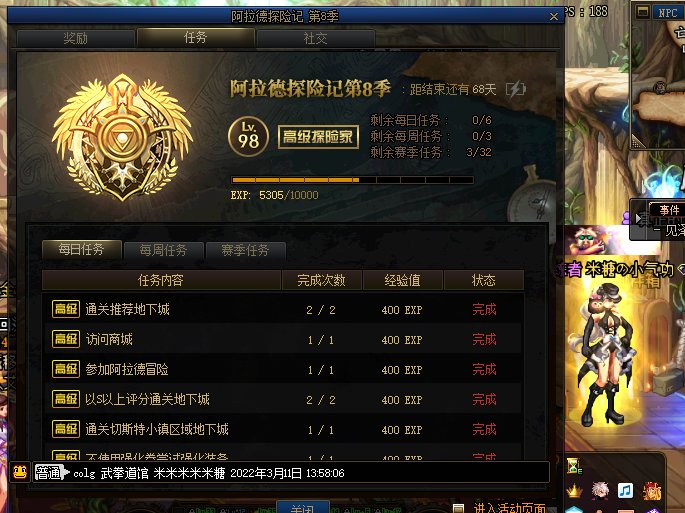Open the 赛季任务 season tasks tab
Image resolution: width=685 pixels, height=513 pixels.
pos(245,250)
